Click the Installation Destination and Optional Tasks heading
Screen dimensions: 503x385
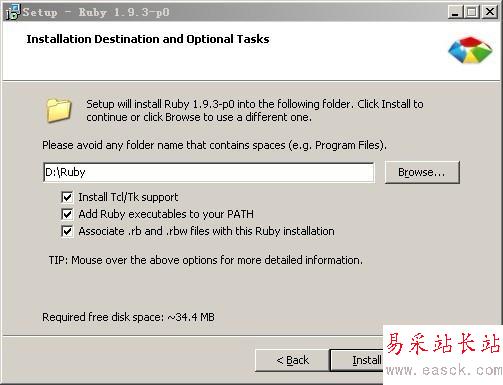click(148, 39)
